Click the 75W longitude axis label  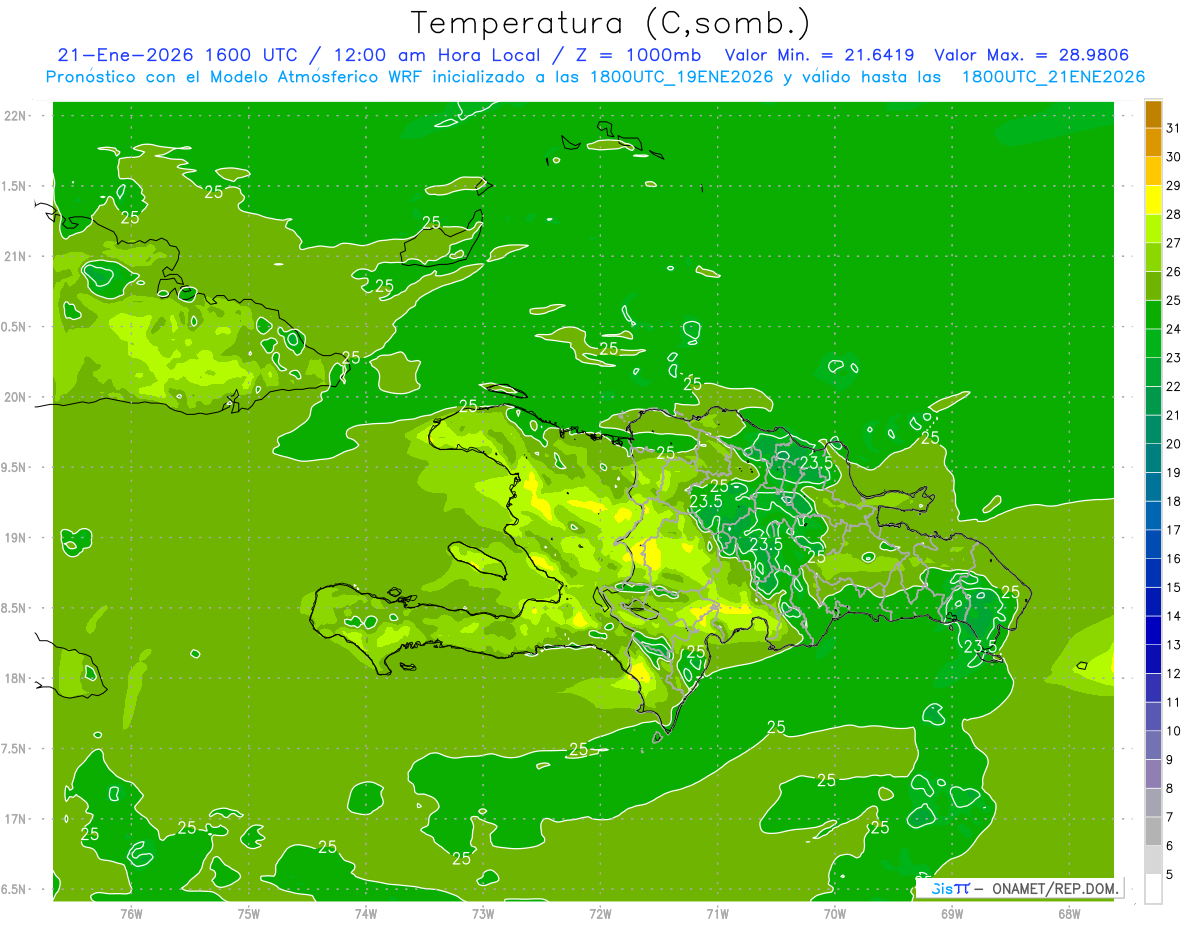(x=249, y=913)
